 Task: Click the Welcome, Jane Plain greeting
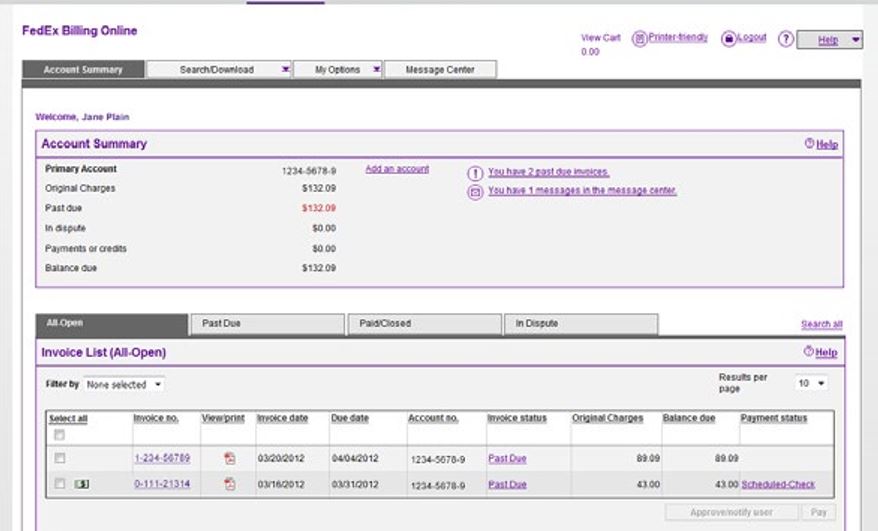pyautogui.click(x=82, y=117)
